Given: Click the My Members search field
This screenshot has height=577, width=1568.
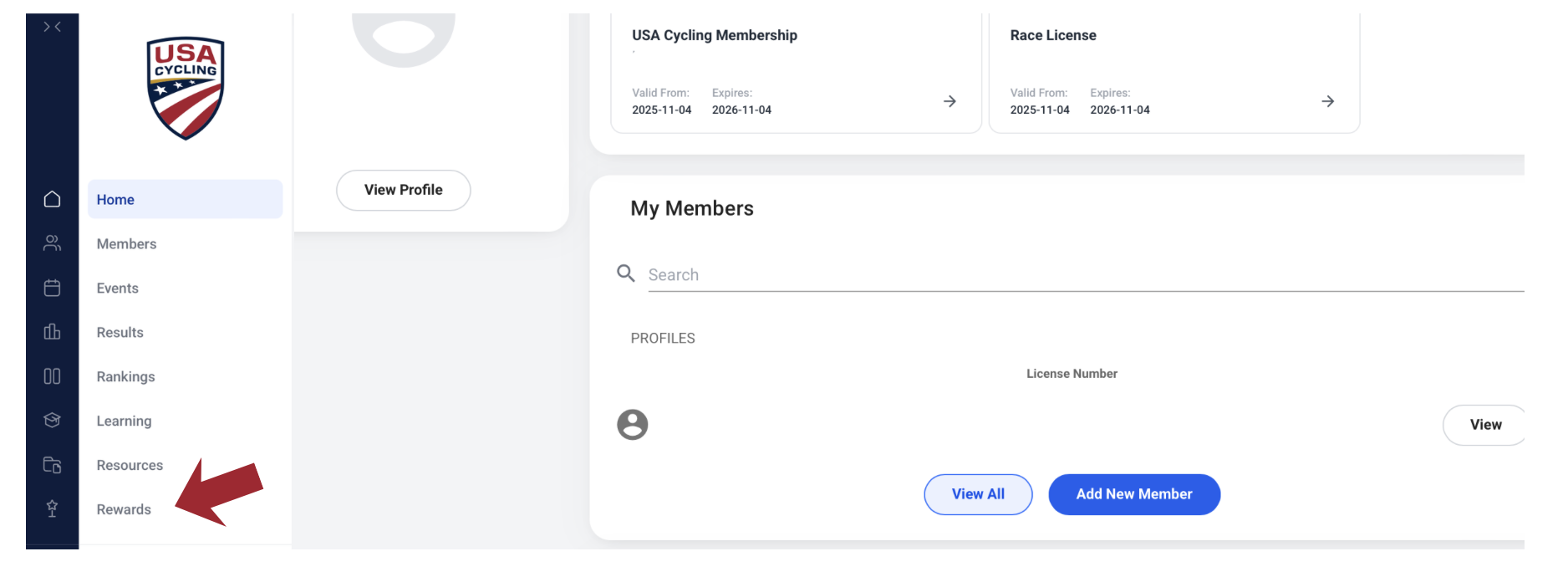Looking at the screenshot, I should (1078, 275).
